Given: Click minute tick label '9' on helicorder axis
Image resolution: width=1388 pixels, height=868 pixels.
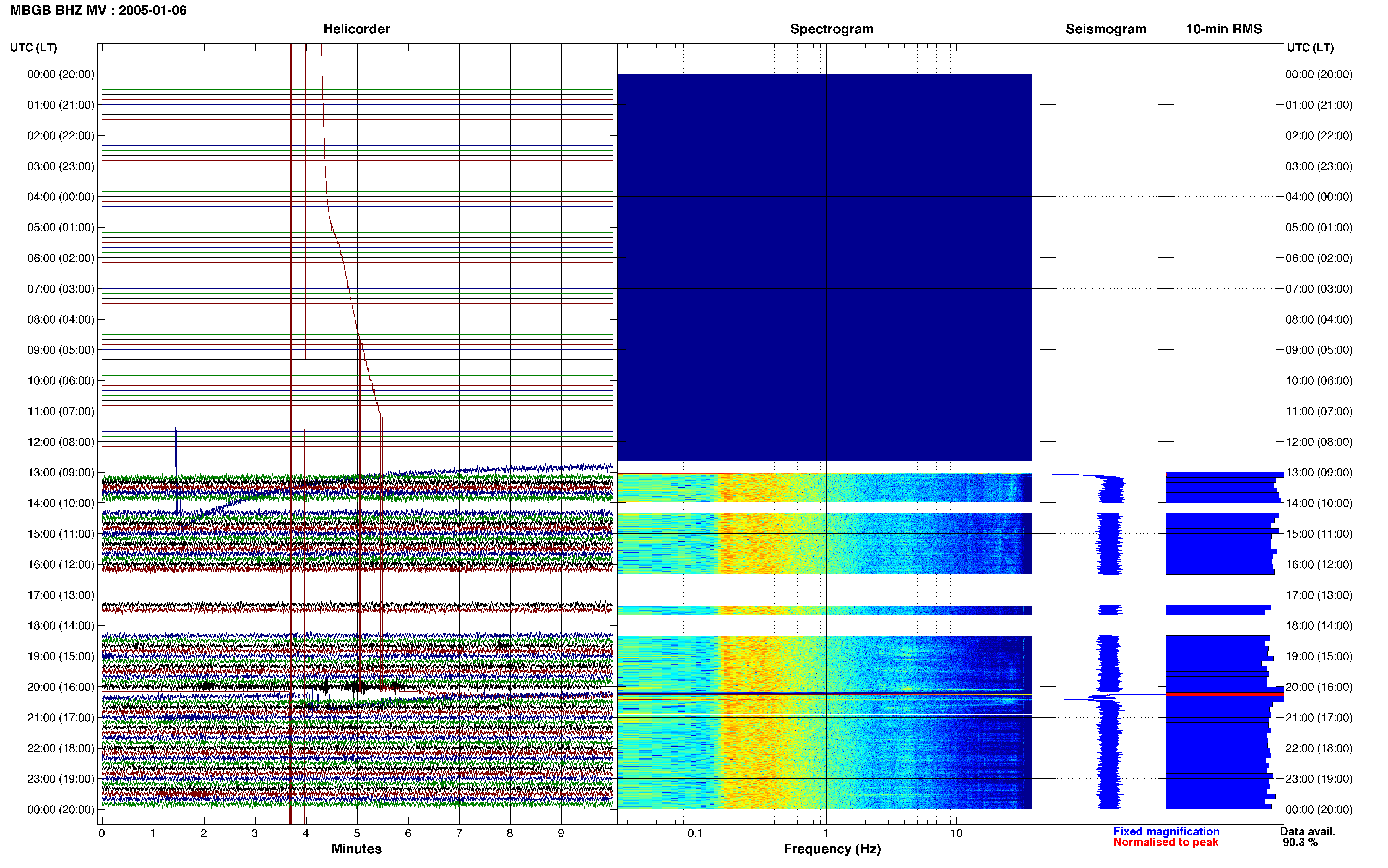Looking at the screenshot, I should [x=561, y=833].
